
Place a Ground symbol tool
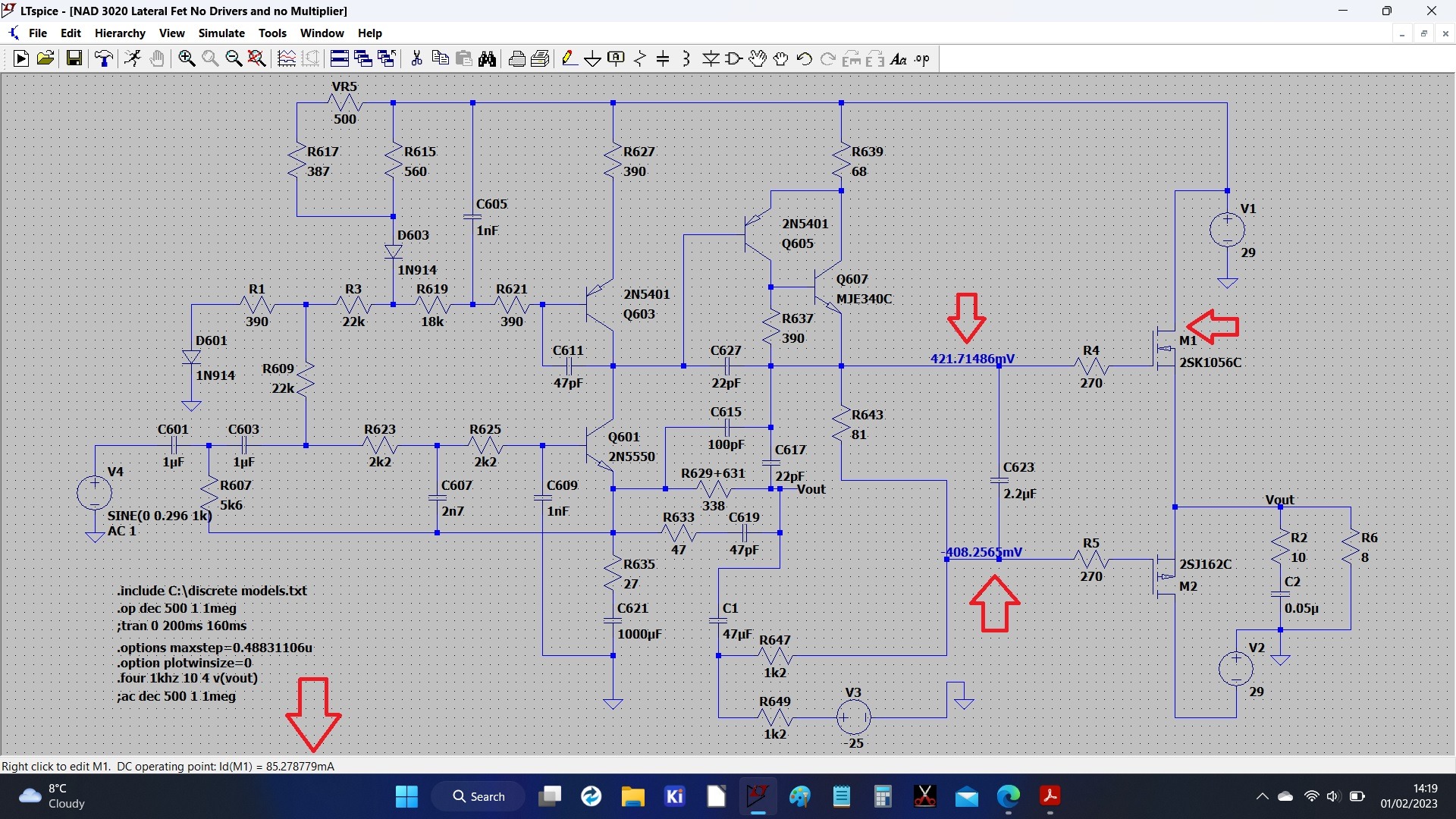pos(593,59)
